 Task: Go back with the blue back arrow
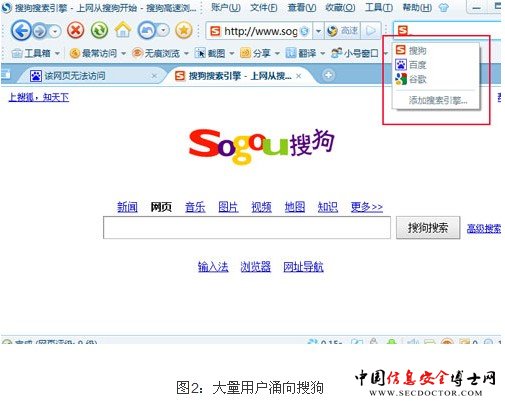(x=21, y=31)
